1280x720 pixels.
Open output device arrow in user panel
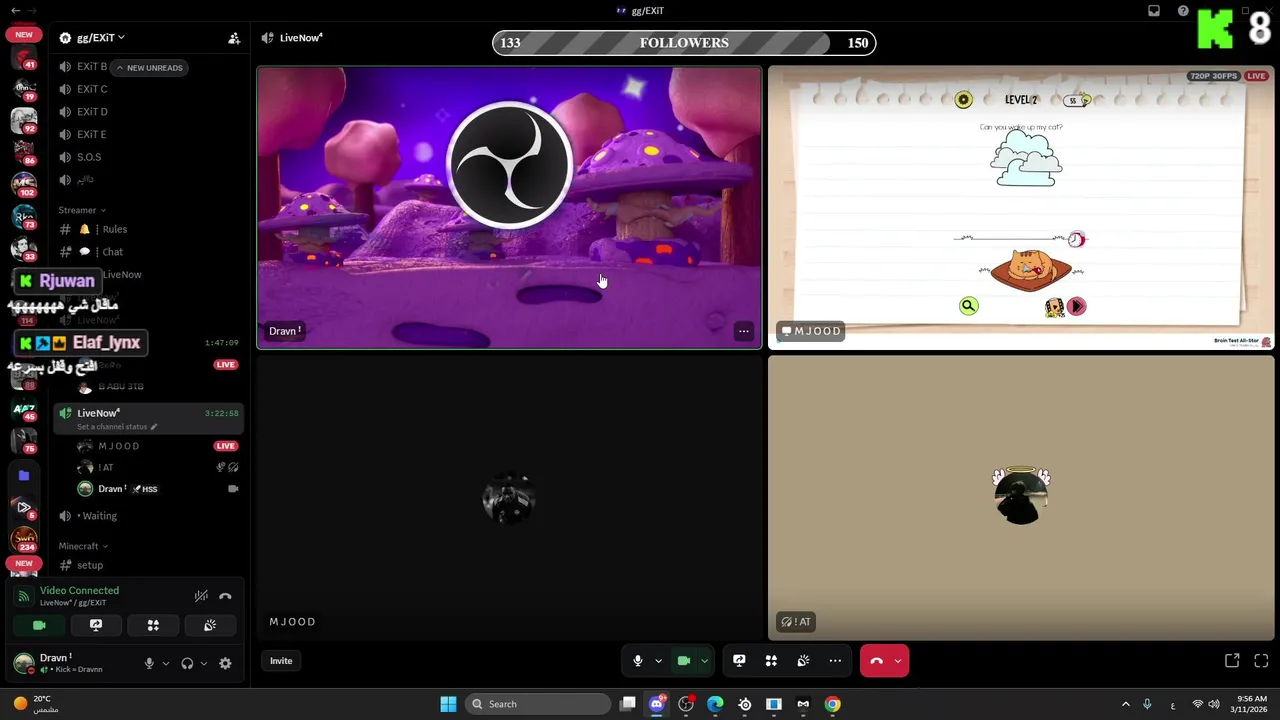(x=204, y=663)
